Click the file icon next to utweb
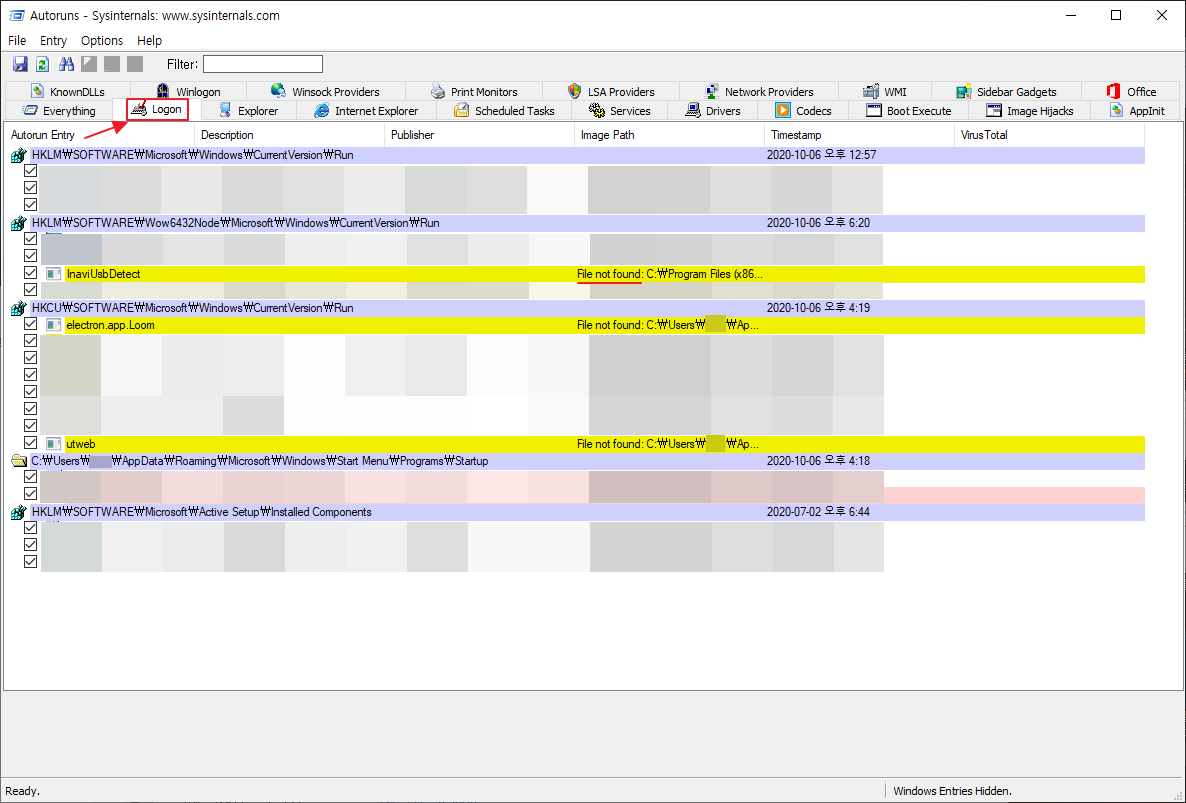The width and height of the screenshot is (1186, 803). [x=53, y=444]
